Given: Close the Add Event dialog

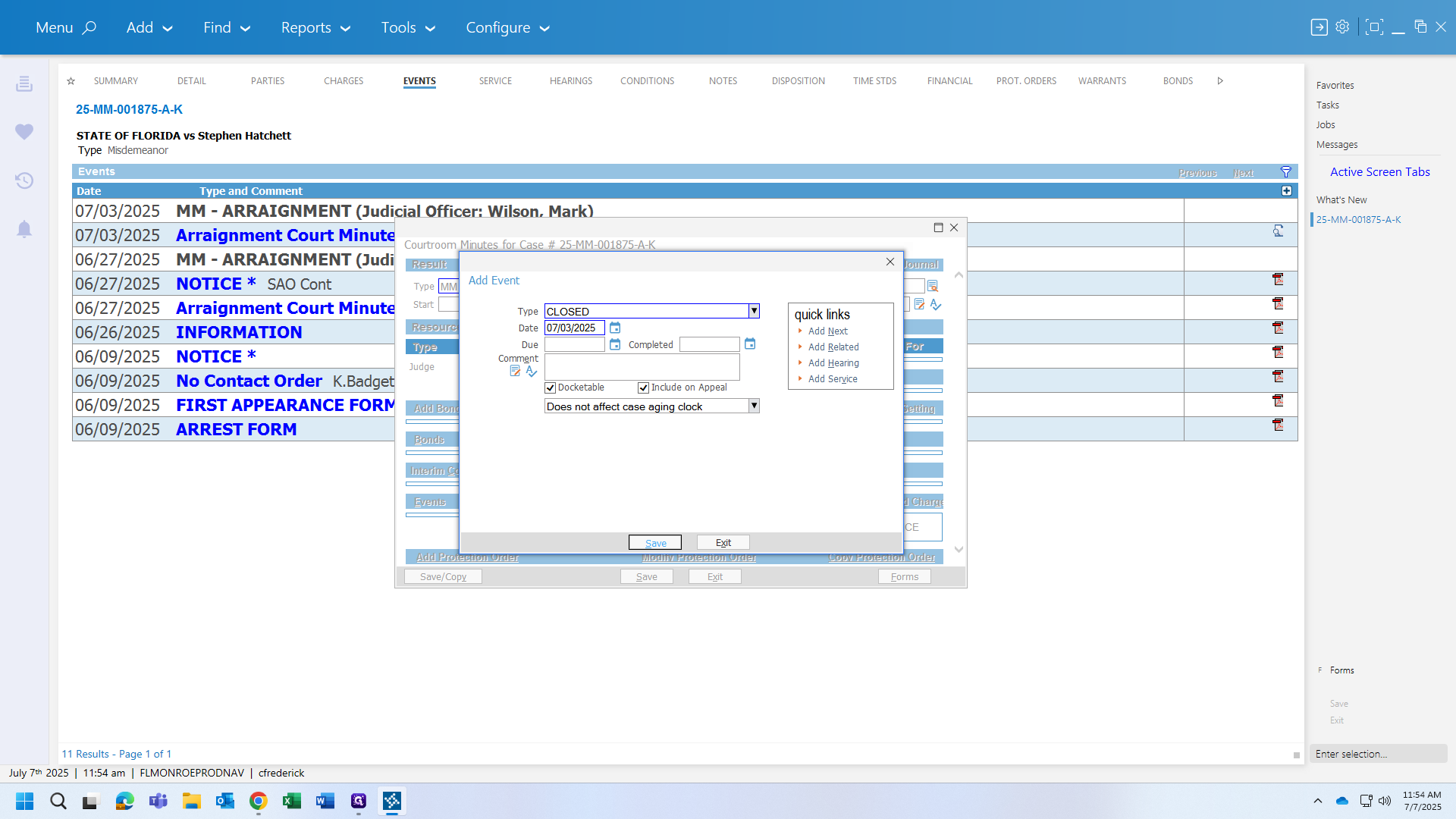Looking at the screenshot, I should [x=890, y=262].
